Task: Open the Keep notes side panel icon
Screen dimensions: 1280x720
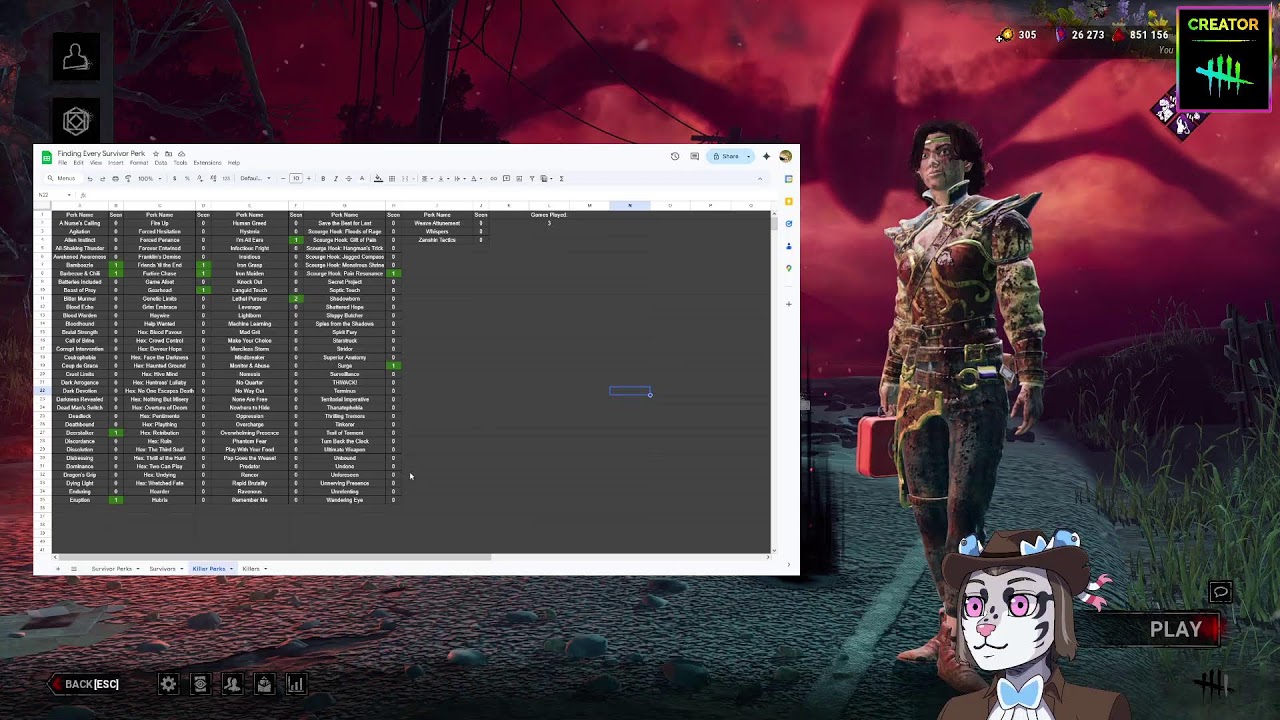Action: [x=789, y=201]
